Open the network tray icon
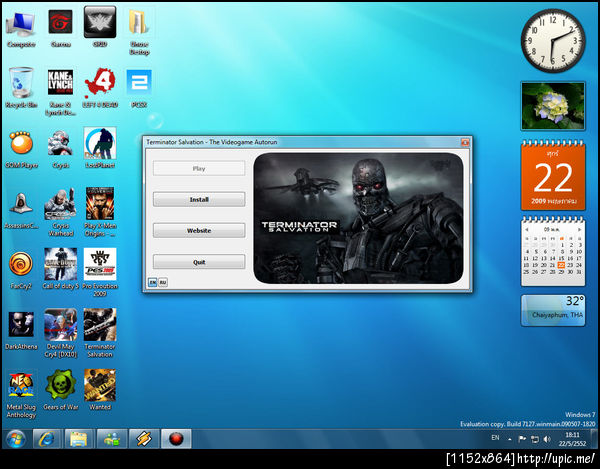600x469 pixels. (535, 440)
